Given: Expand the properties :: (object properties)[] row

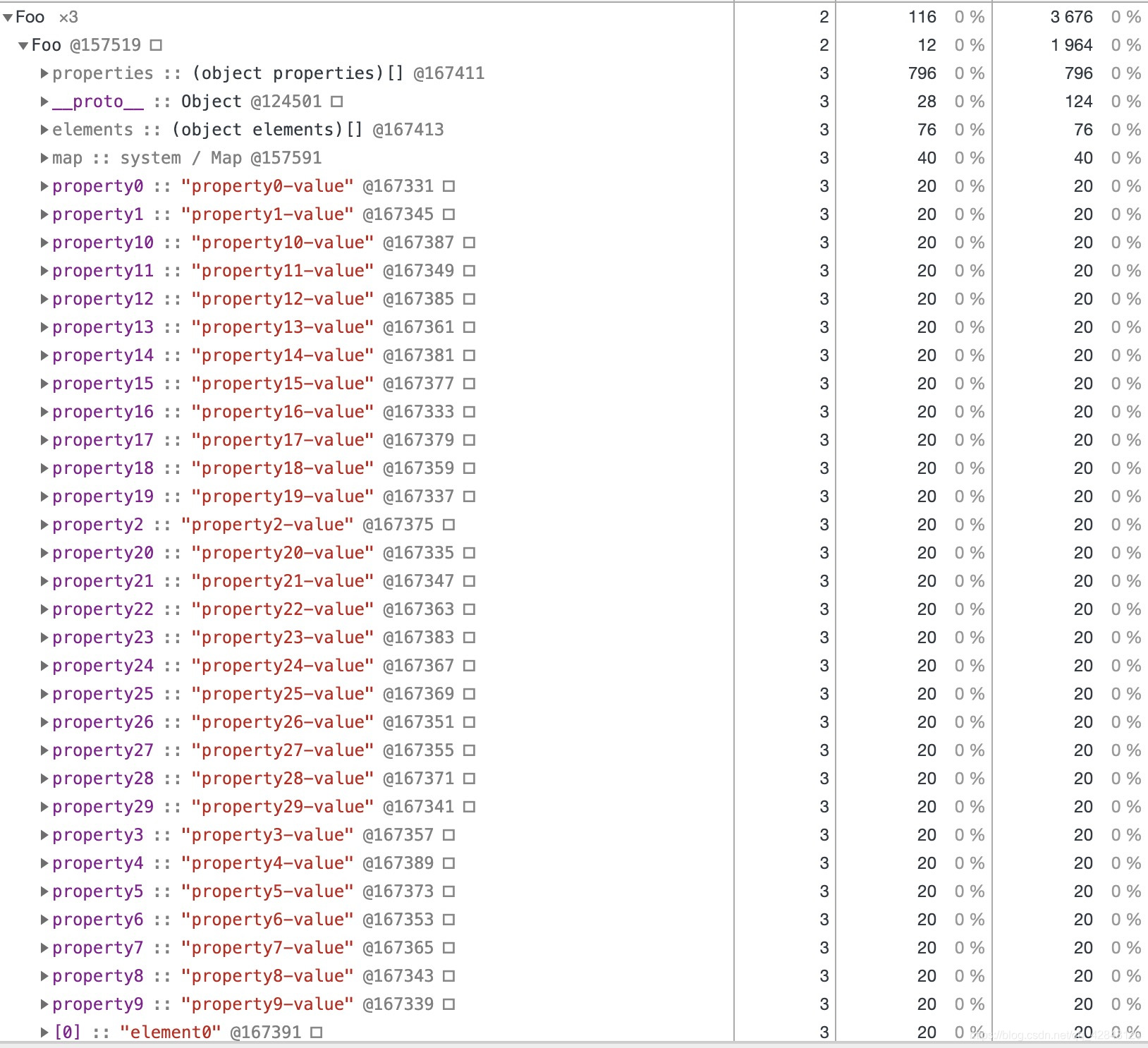Looking at the screenshot, I should [x=44, y=73].
